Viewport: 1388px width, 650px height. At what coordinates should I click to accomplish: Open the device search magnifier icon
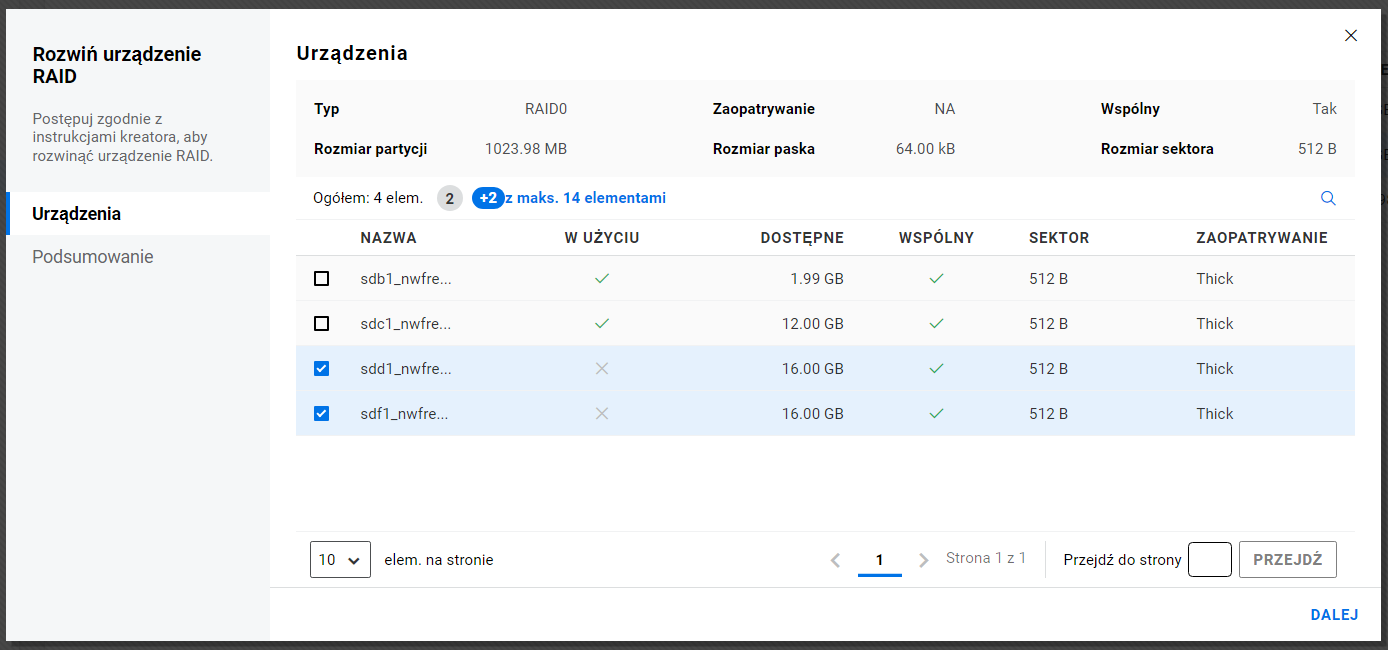click(1328, 198)
